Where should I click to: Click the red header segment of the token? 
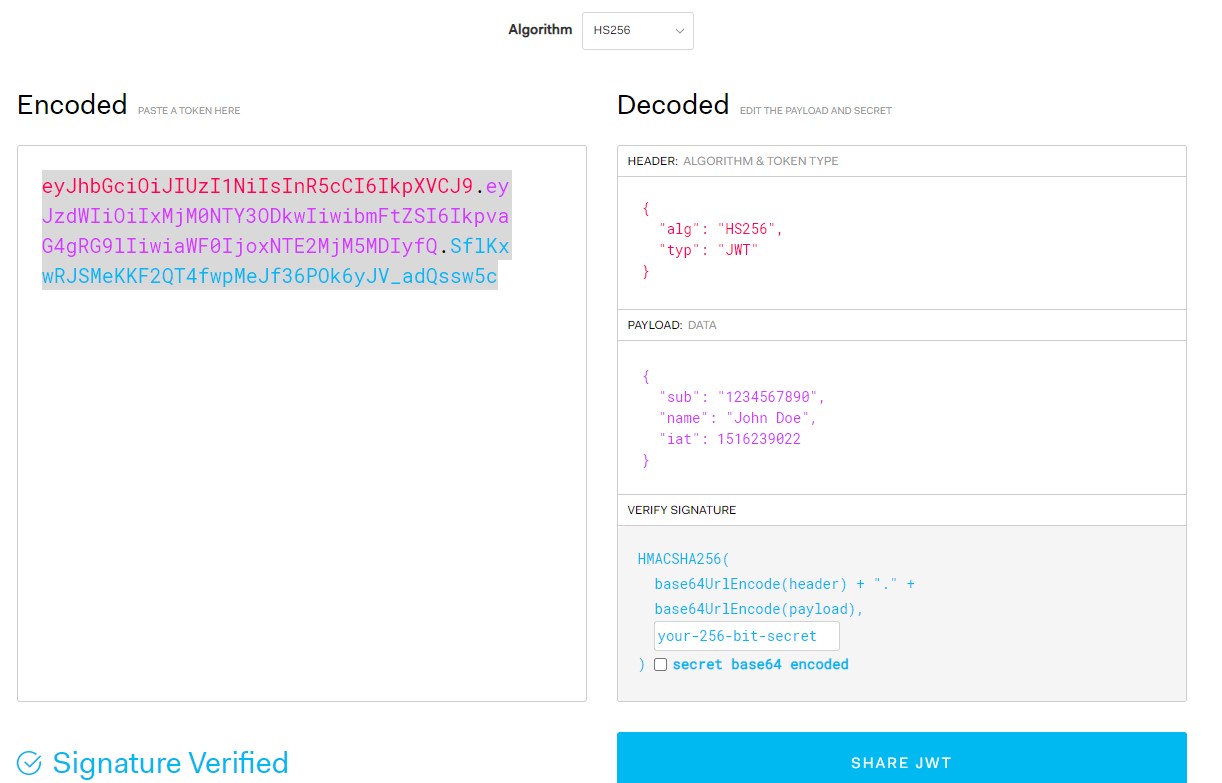[257, 186]
